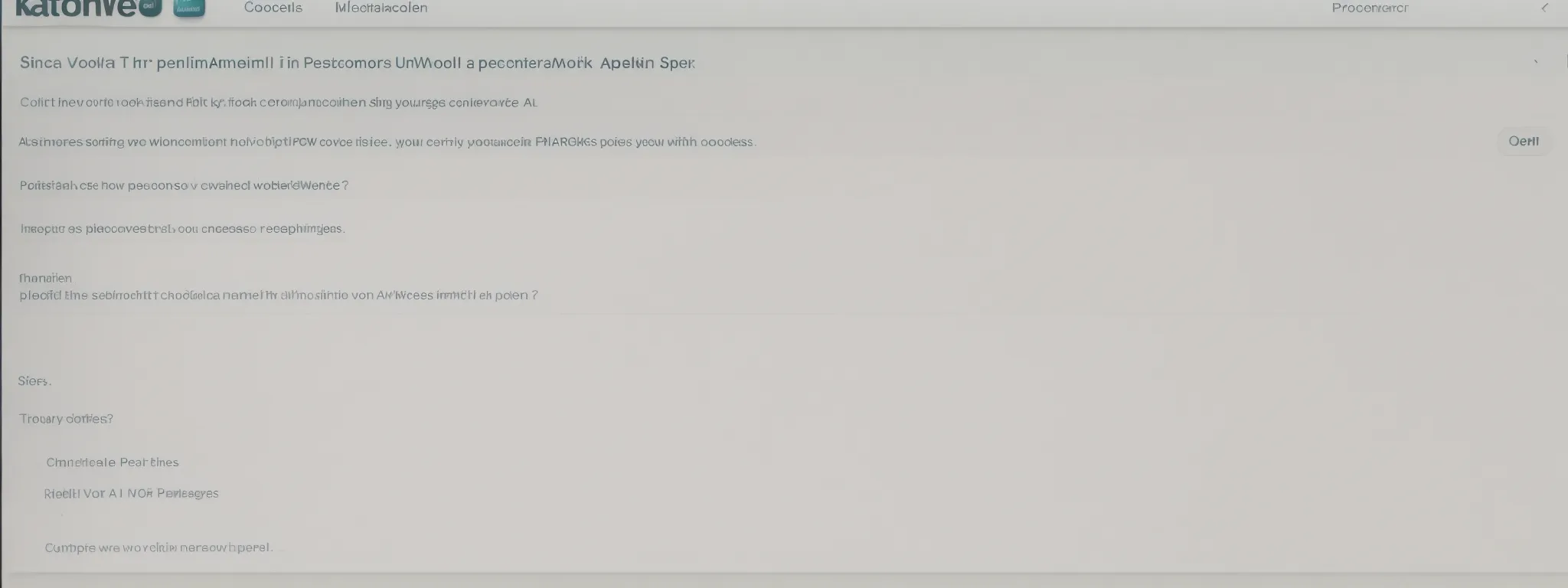Select the Chnneticale Peartines option

tap(112, 462)
